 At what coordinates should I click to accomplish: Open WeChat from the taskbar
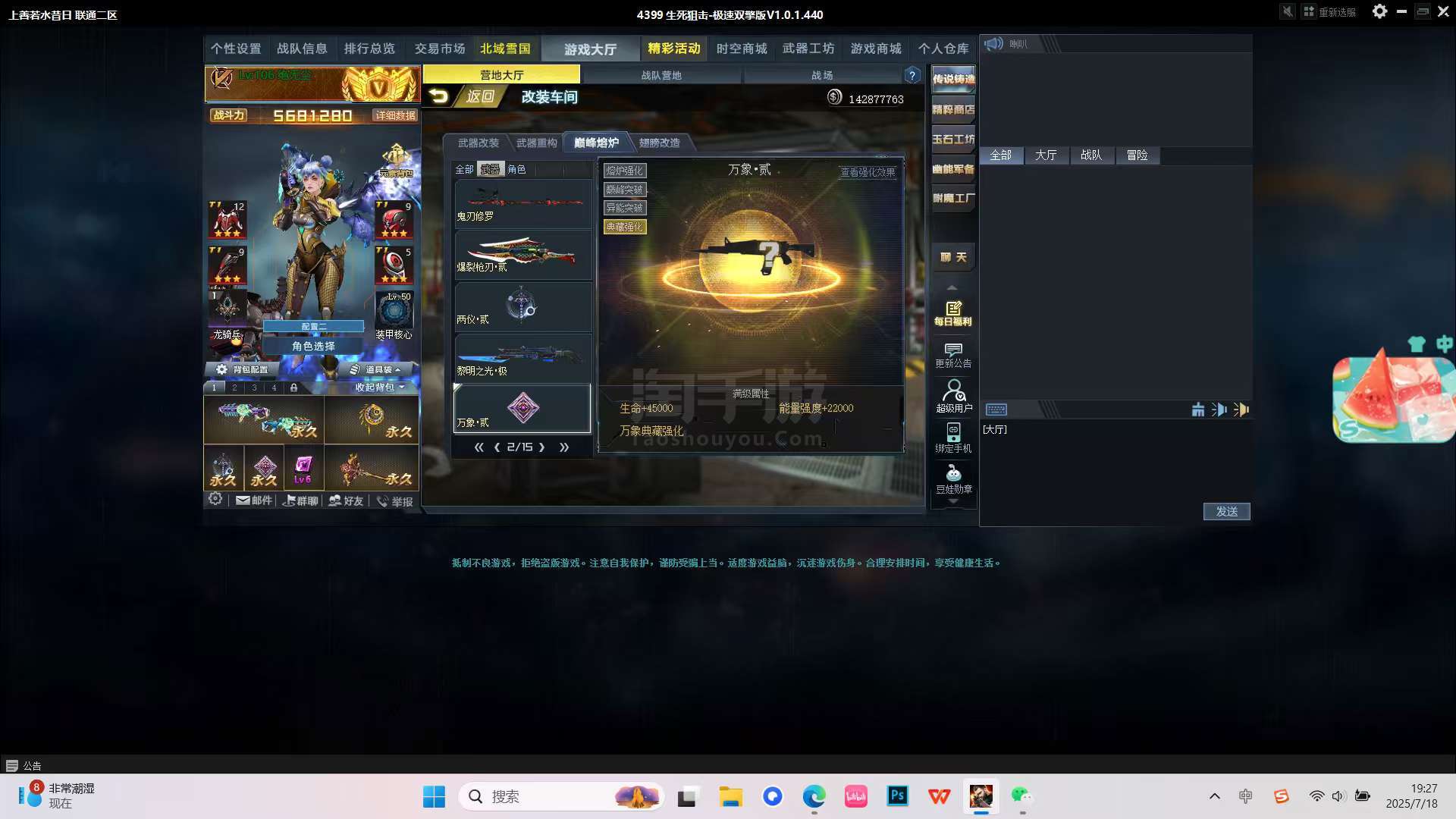(1022, 796)
